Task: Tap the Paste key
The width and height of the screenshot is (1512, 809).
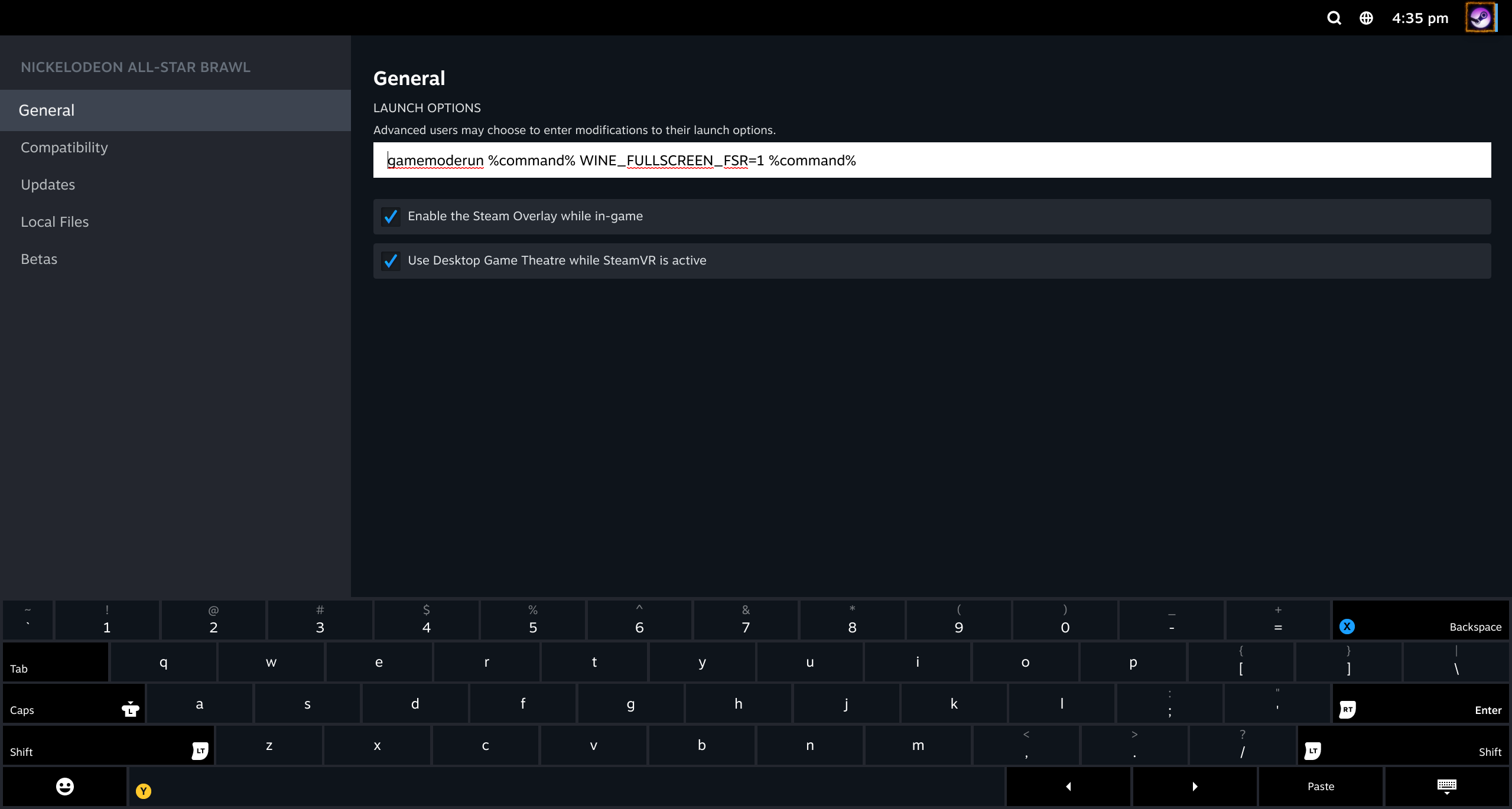Action: (x=1321, y=787)
